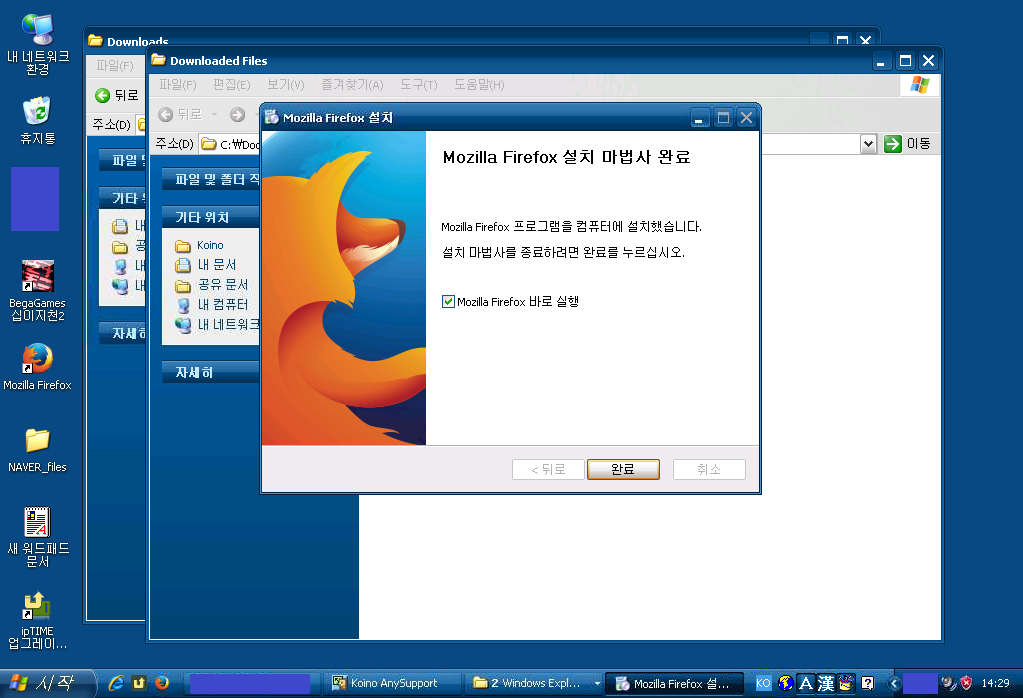Image resolution: width=1023 pixels, height=698 pixels.
Task: Open 파일(F) menu in Downloads window
Action: (x=115, y=66)
